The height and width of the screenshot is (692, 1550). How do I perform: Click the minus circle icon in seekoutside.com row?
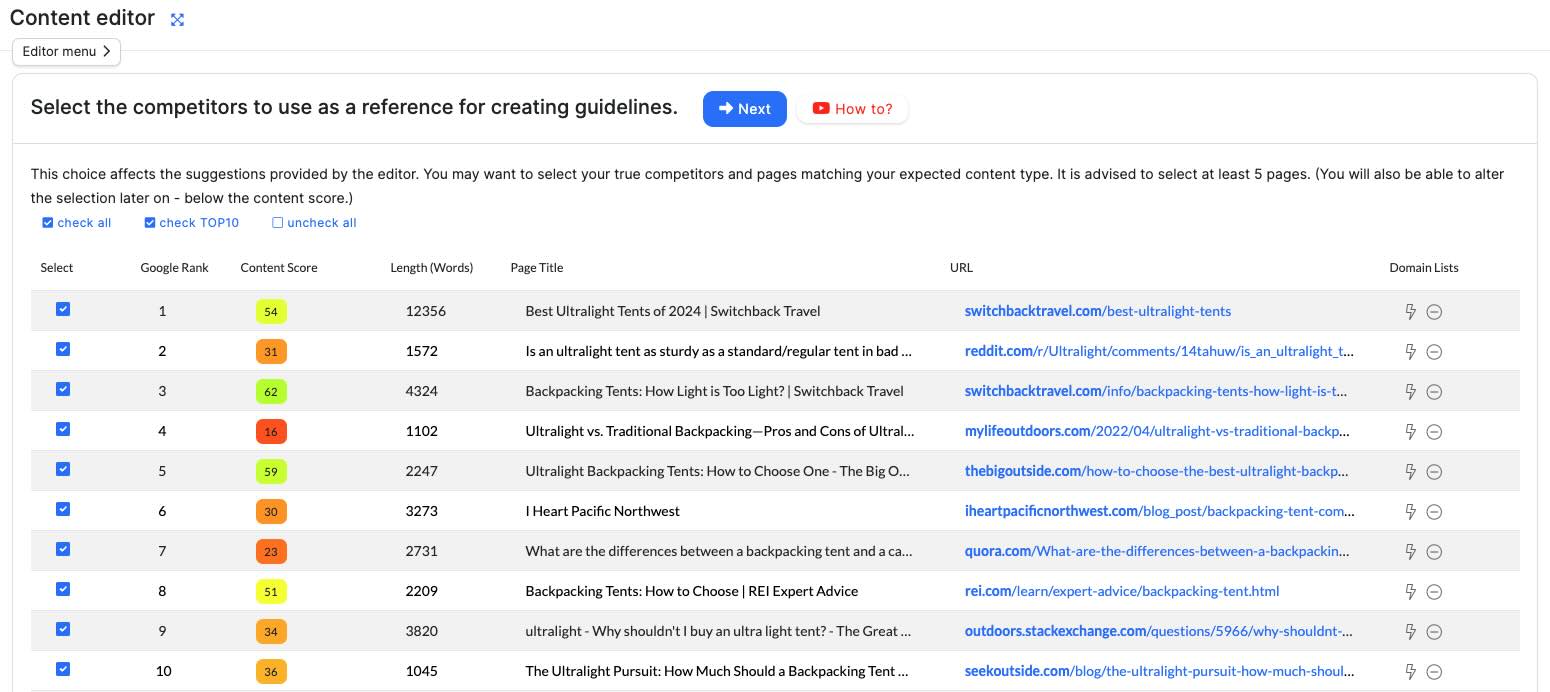pos(1434,672)
